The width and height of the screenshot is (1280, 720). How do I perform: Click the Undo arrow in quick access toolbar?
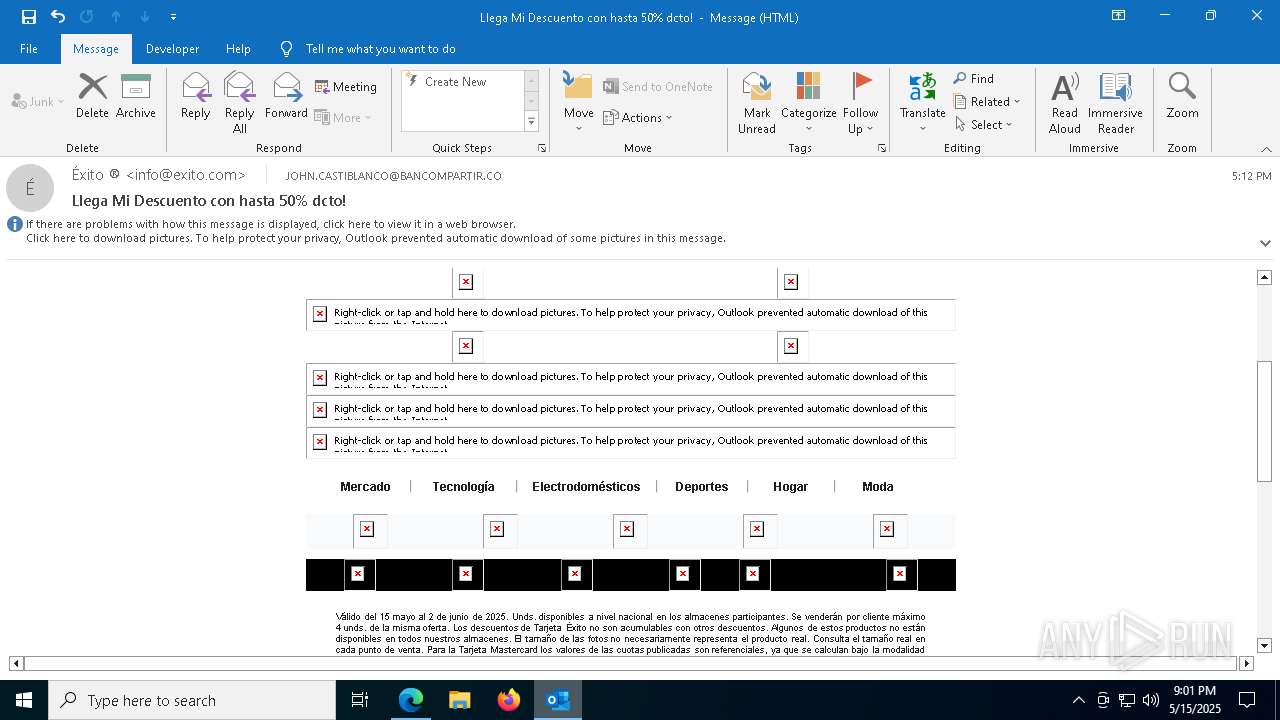point(58,16)
